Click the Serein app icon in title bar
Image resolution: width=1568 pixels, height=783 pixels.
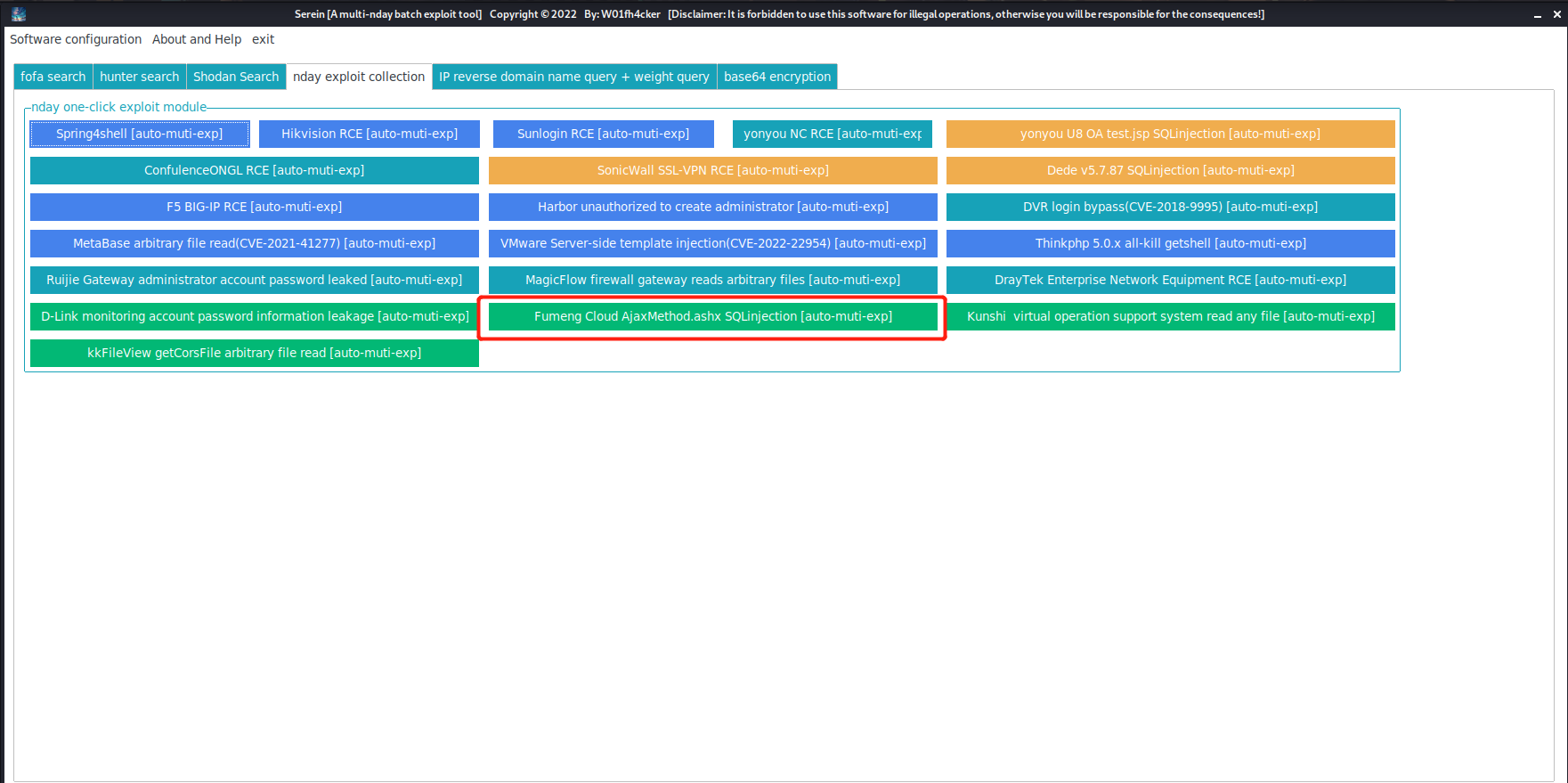click(19, 13)
